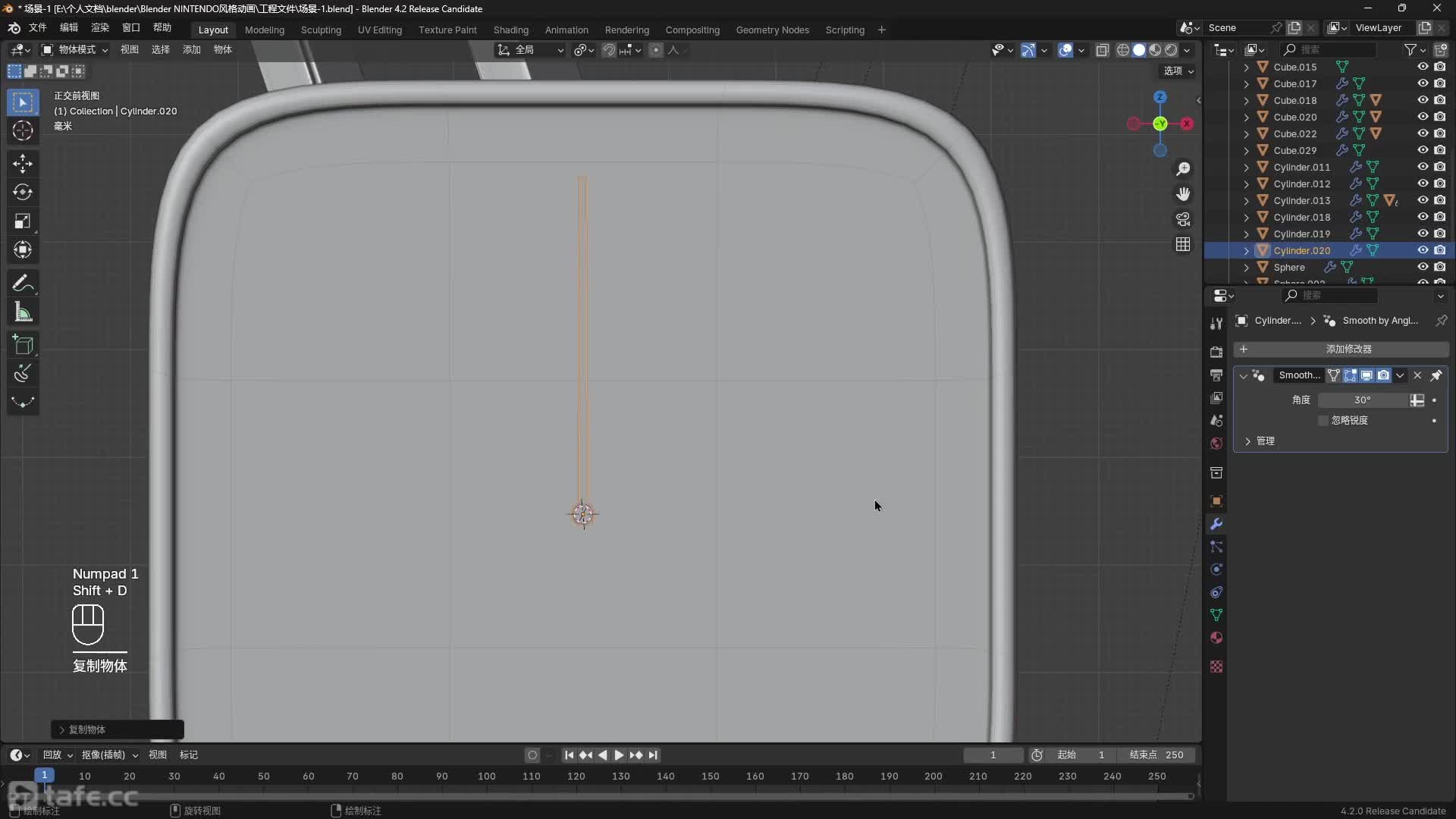Open the 添加 menu in viewport header

[x=192, y=50]
